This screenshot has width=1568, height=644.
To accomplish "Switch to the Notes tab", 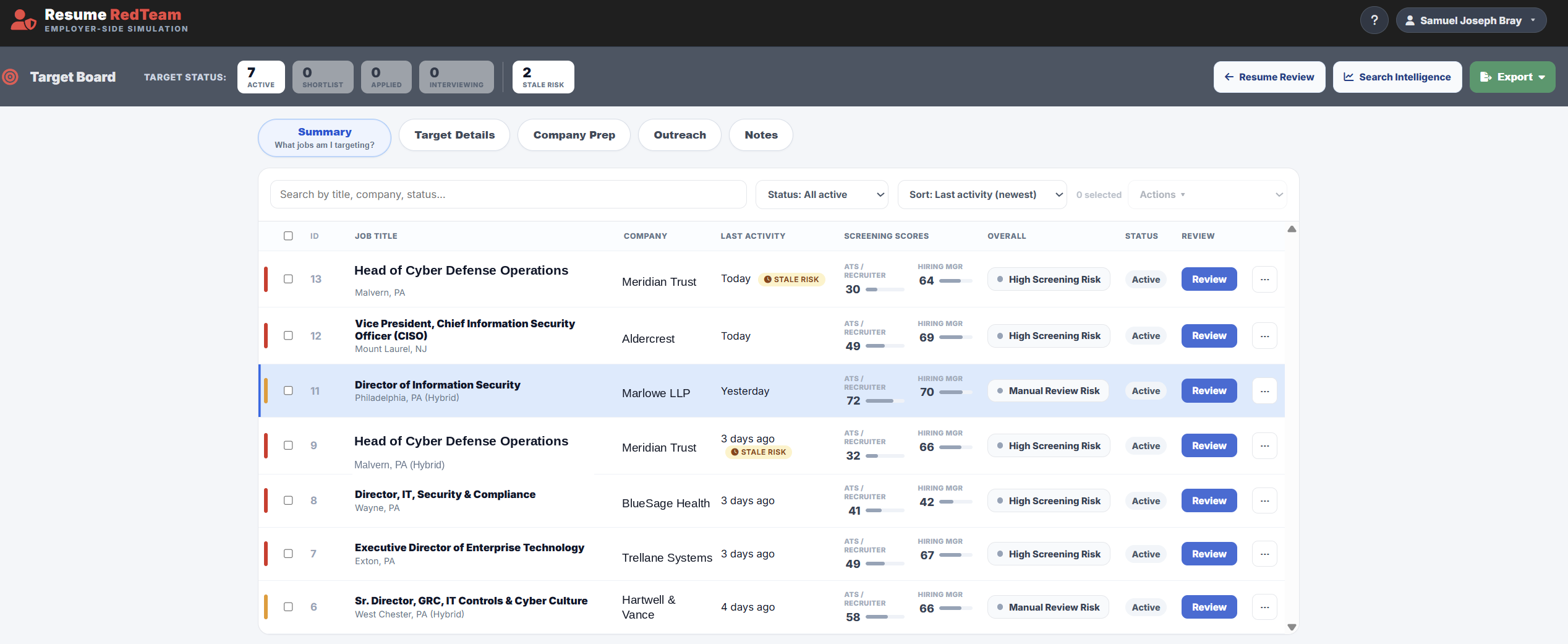I will [x=761, y=135].
